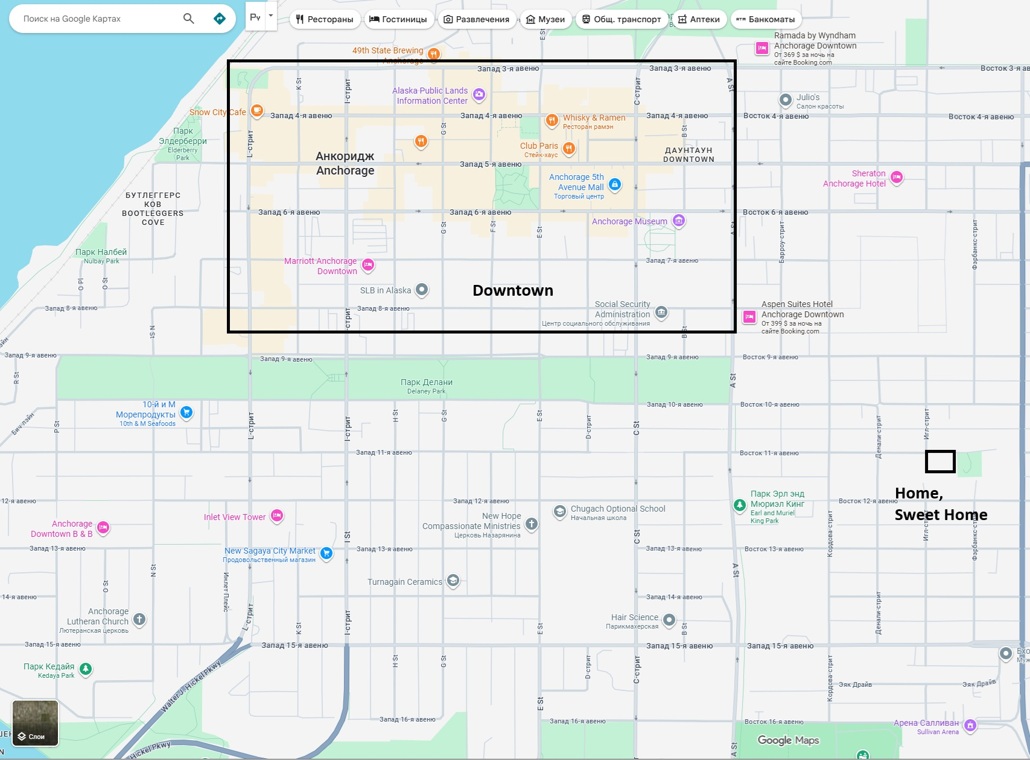Select Sheraton Anchorage Hotel pin
This screenshot has height=760, width=1030.
(897, 177)
